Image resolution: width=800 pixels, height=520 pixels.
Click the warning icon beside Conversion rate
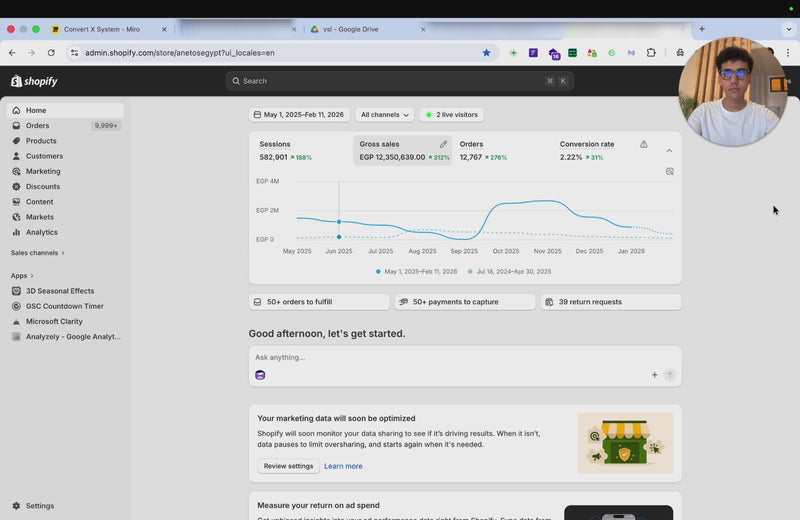coord(643,144)
